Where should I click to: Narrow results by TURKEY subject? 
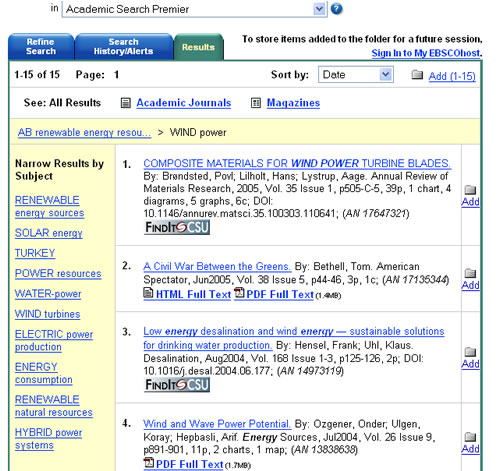click(35, 253)
